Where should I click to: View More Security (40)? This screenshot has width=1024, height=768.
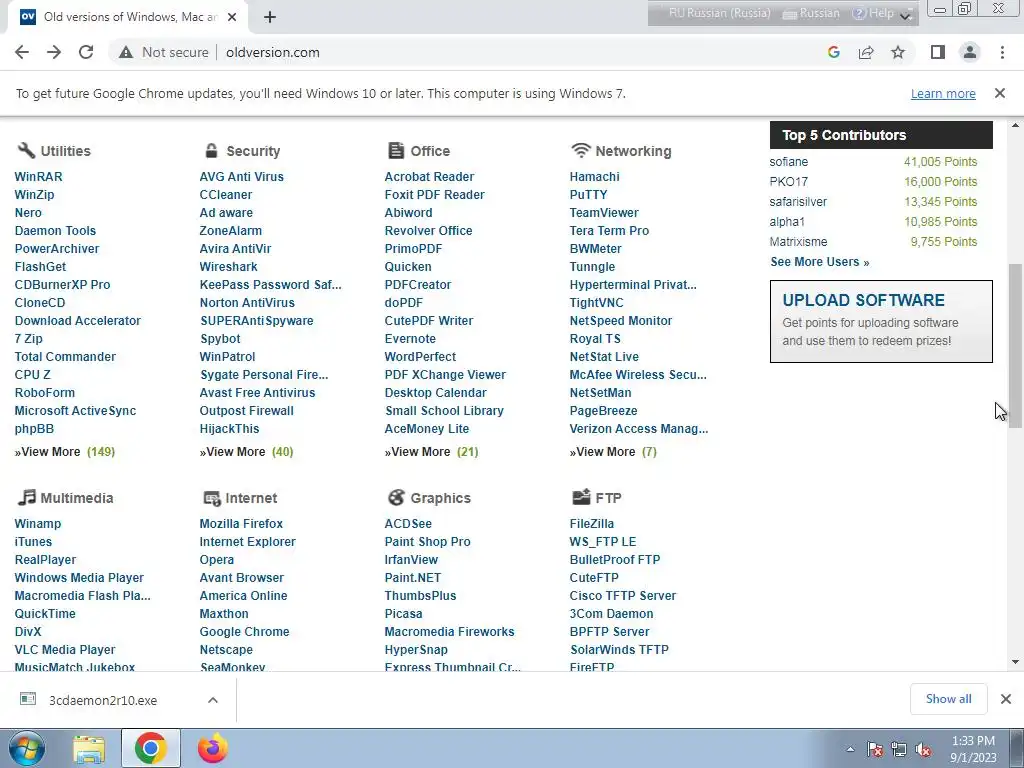click(x=246, y=452)
